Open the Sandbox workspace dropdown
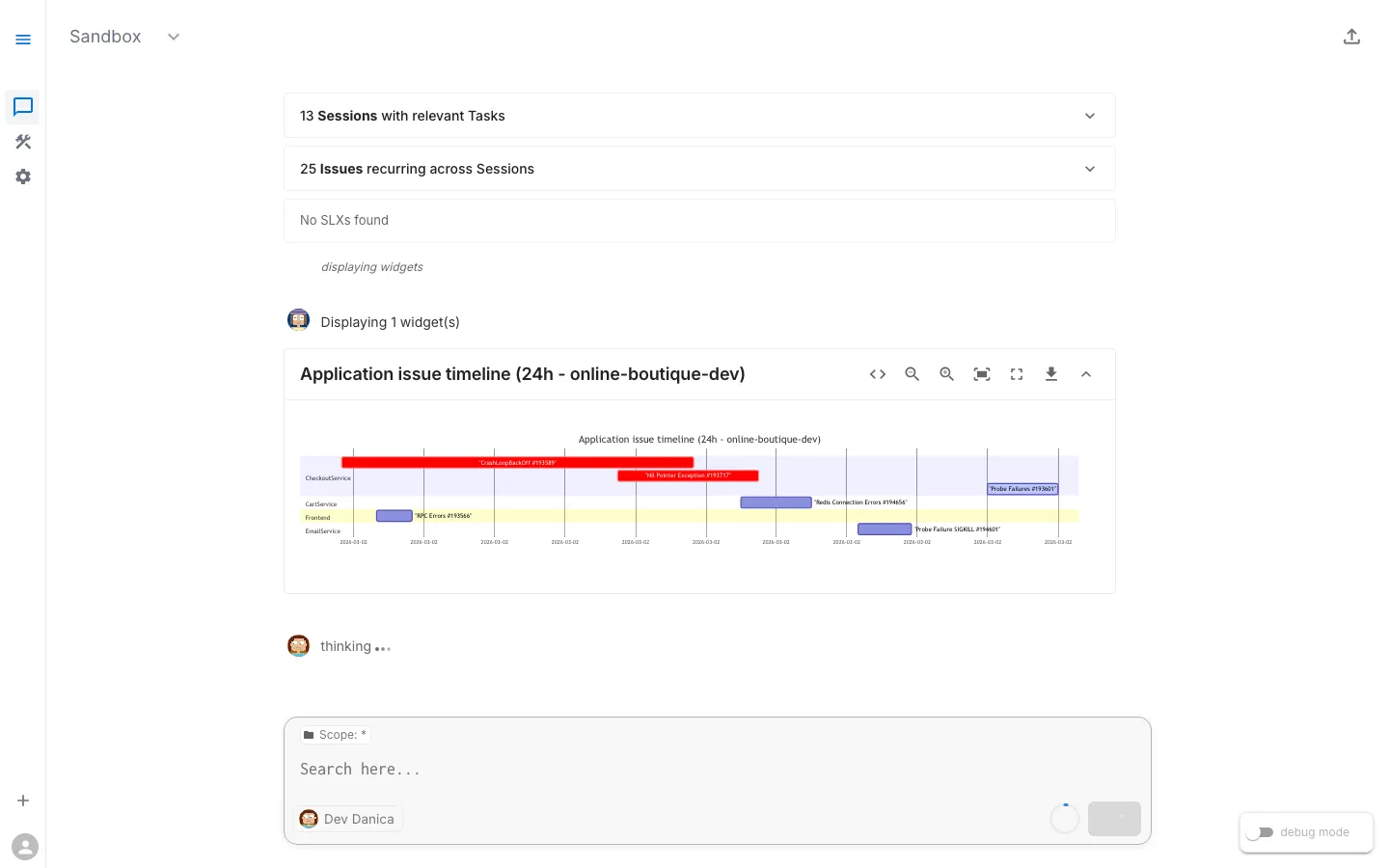The height and width of the screenshot is (868, 1389). coord(174,37)
